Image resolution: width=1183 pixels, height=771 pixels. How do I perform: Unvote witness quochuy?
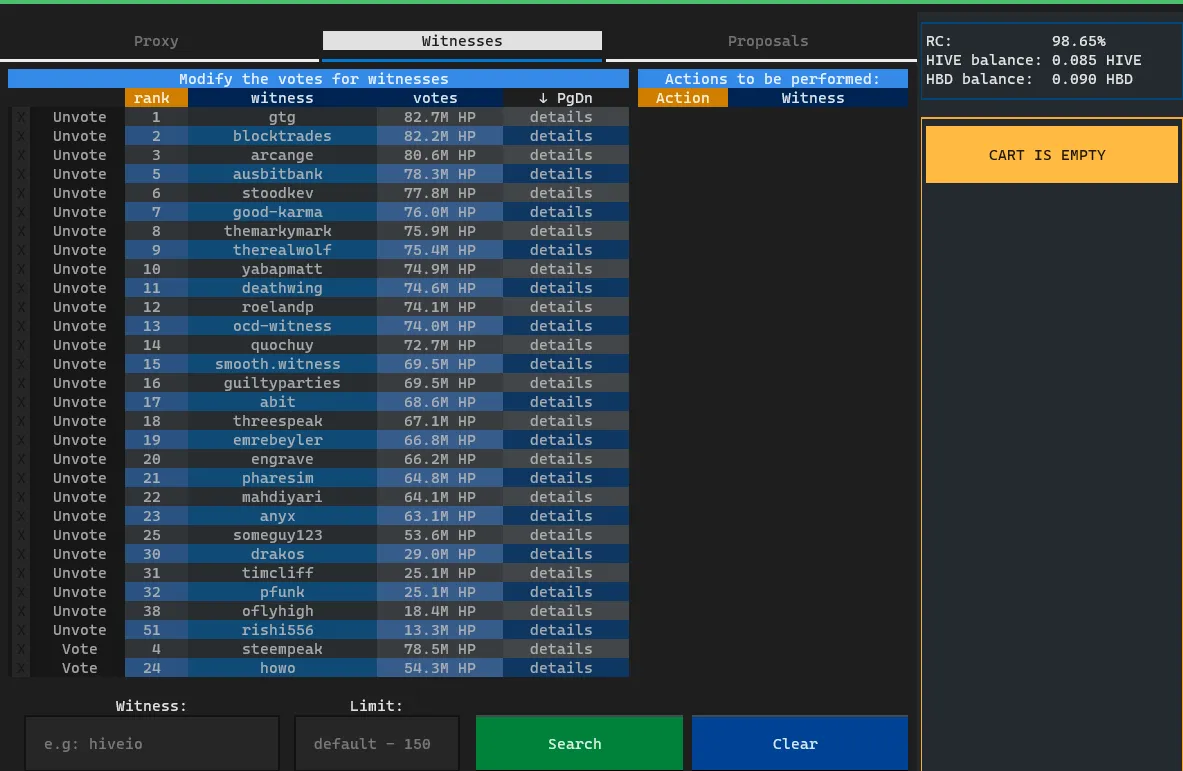(x=79, y=345)
